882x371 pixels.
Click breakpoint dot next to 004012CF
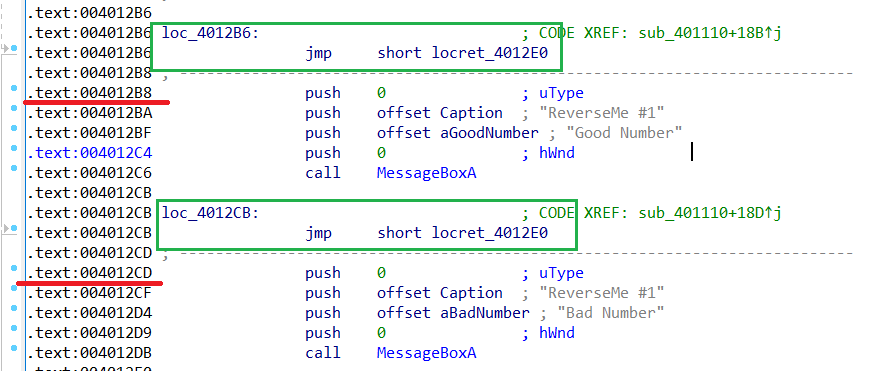[x=14, y=289]
